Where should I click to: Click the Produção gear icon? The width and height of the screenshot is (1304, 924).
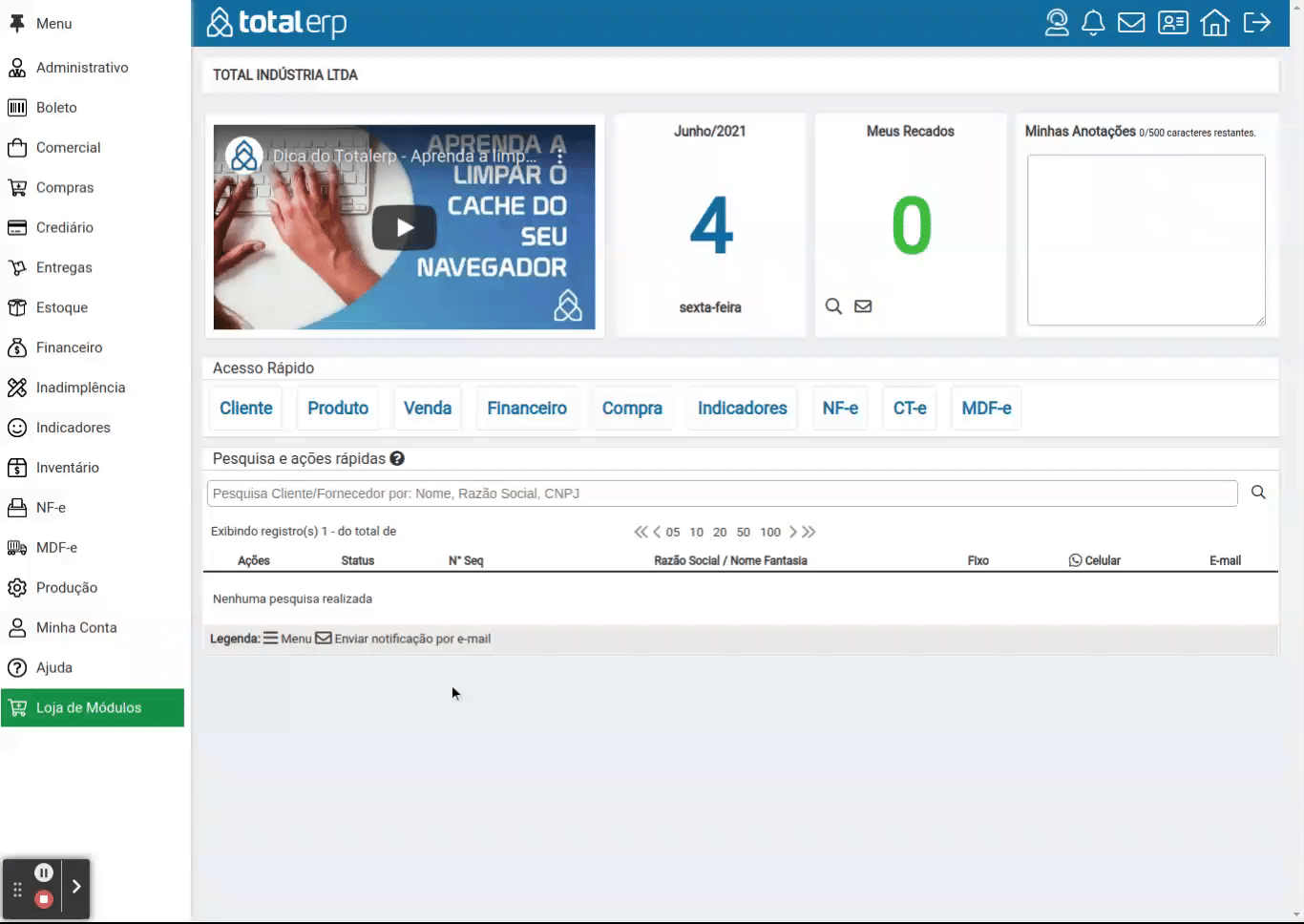coord(17,588)
